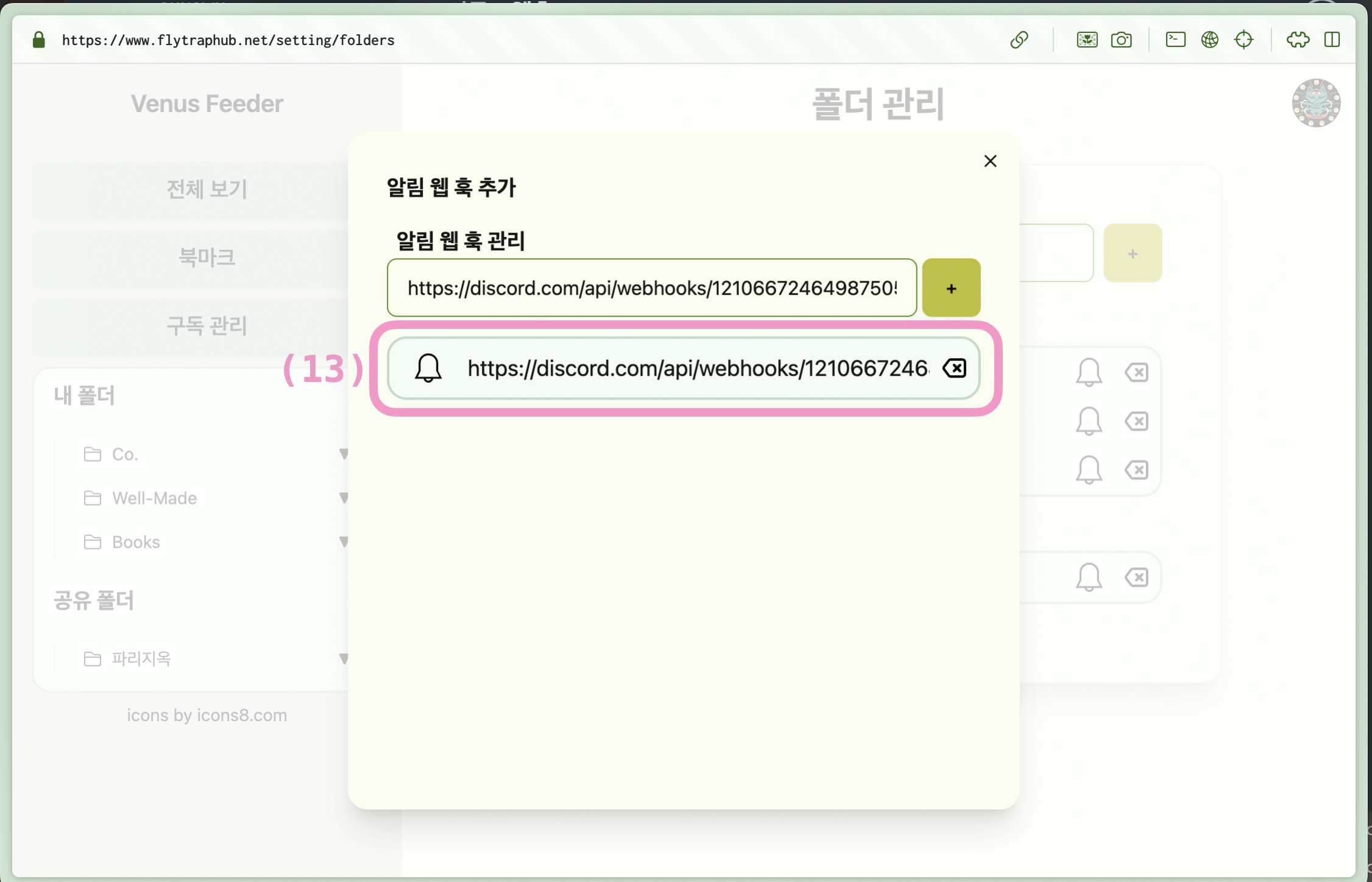Screen dimensions: 1372x882
Task: Delete the listed Discord webhook entry
Action: coord(954,368)
